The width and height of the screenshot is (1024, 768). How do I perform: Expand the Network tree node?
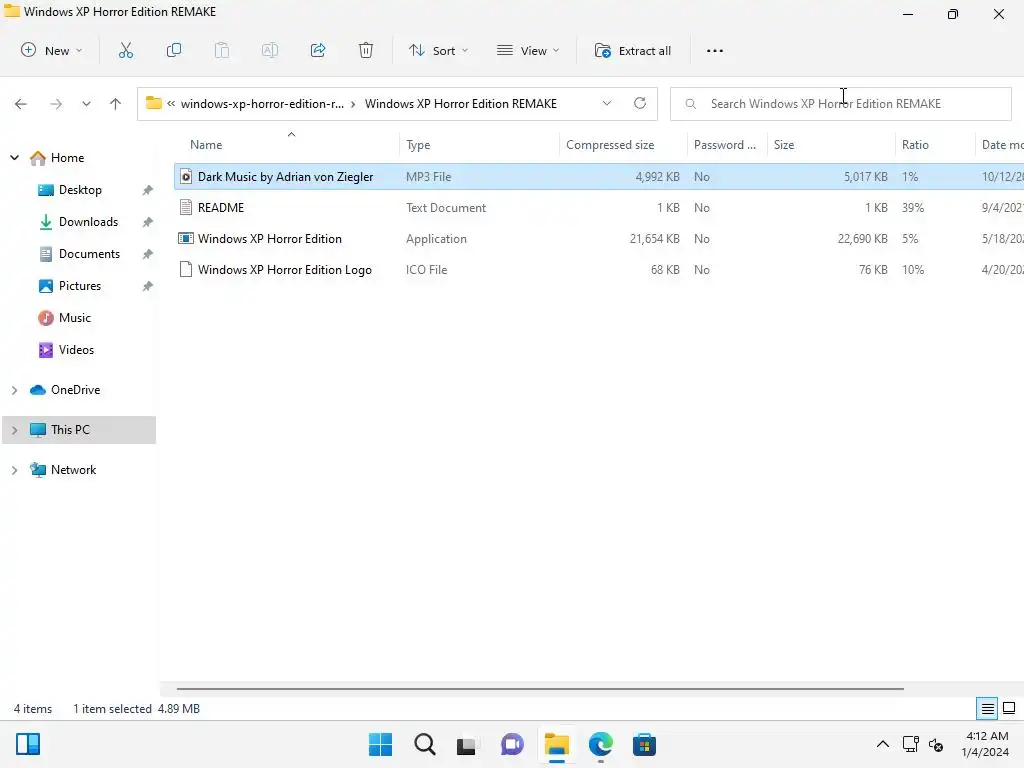pyautogui.click(x=14, y=470)
